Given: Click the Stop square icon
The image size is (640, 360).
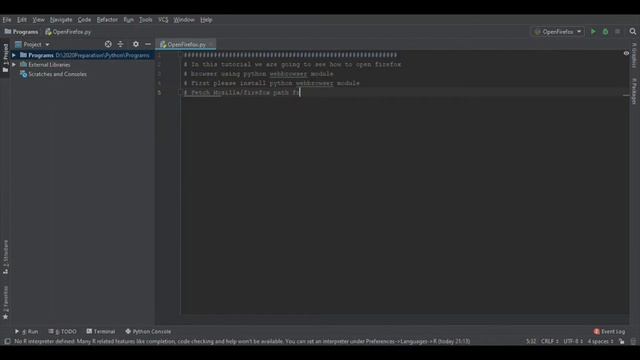Looking at the screenshot, I should [617, 32].
